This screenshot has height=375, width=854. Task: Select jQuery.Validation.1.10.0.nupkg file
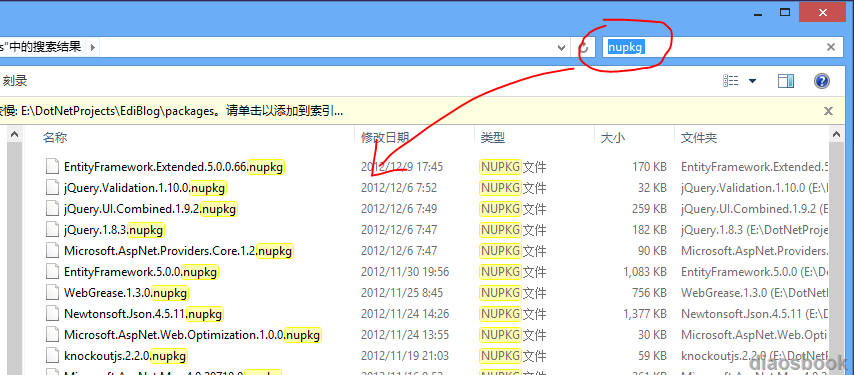(145, 188)
